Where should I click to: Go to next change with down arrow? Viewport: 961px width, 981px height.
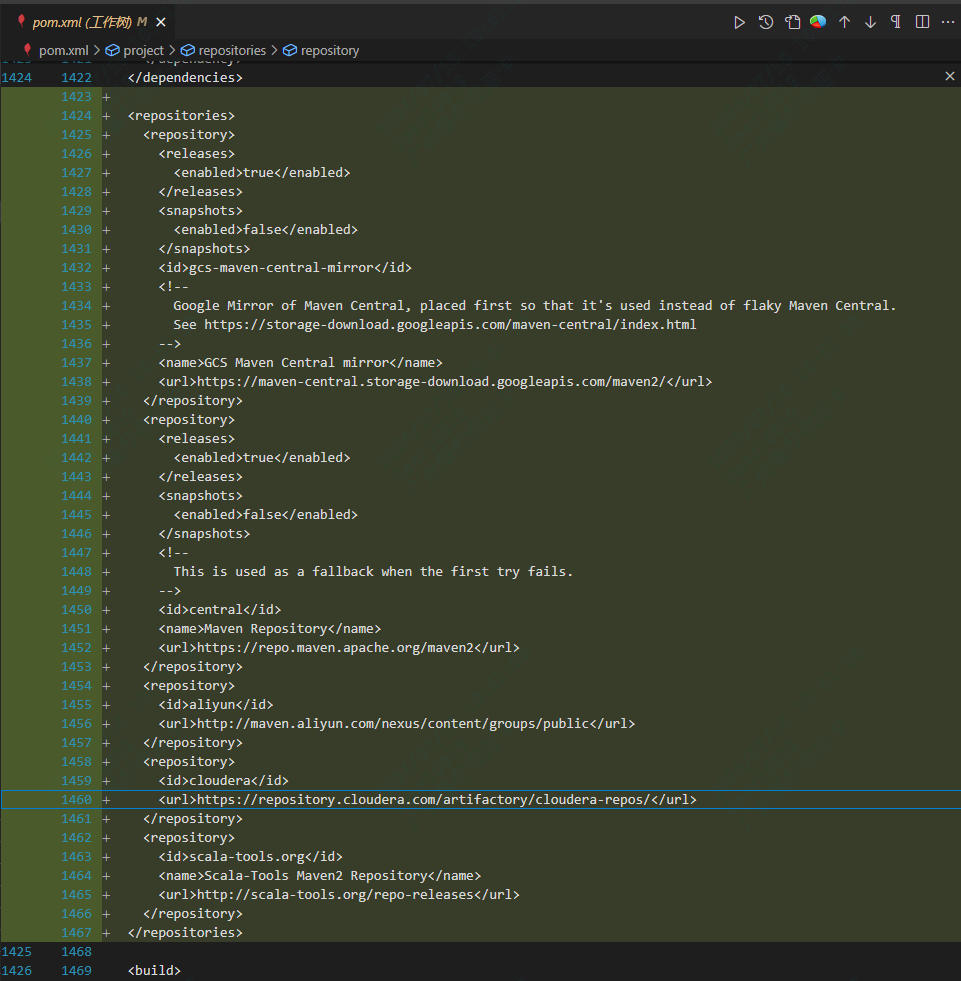coord(870,23)
